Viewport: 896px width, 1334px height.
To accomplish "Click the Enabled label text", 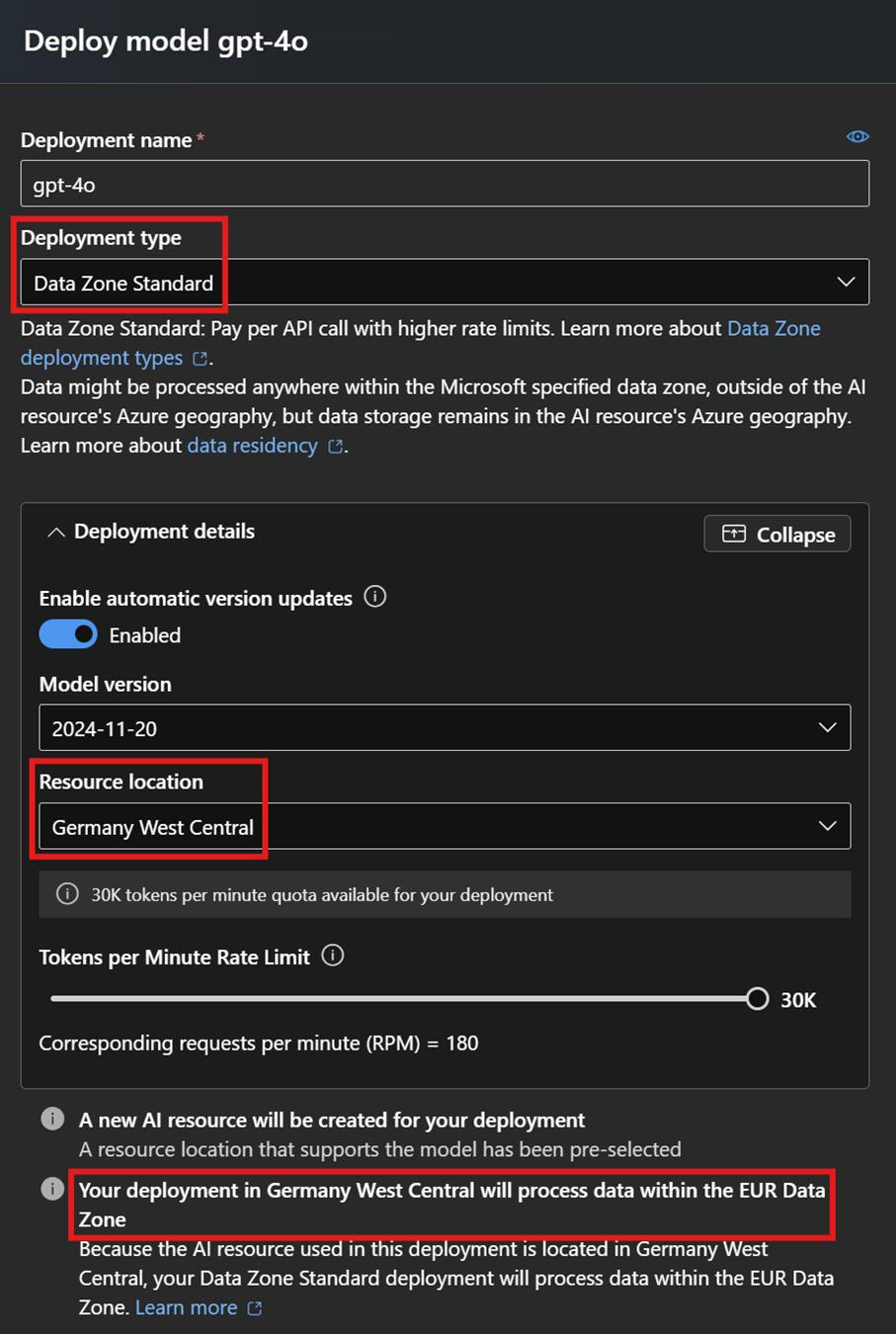I will (145, 635).
